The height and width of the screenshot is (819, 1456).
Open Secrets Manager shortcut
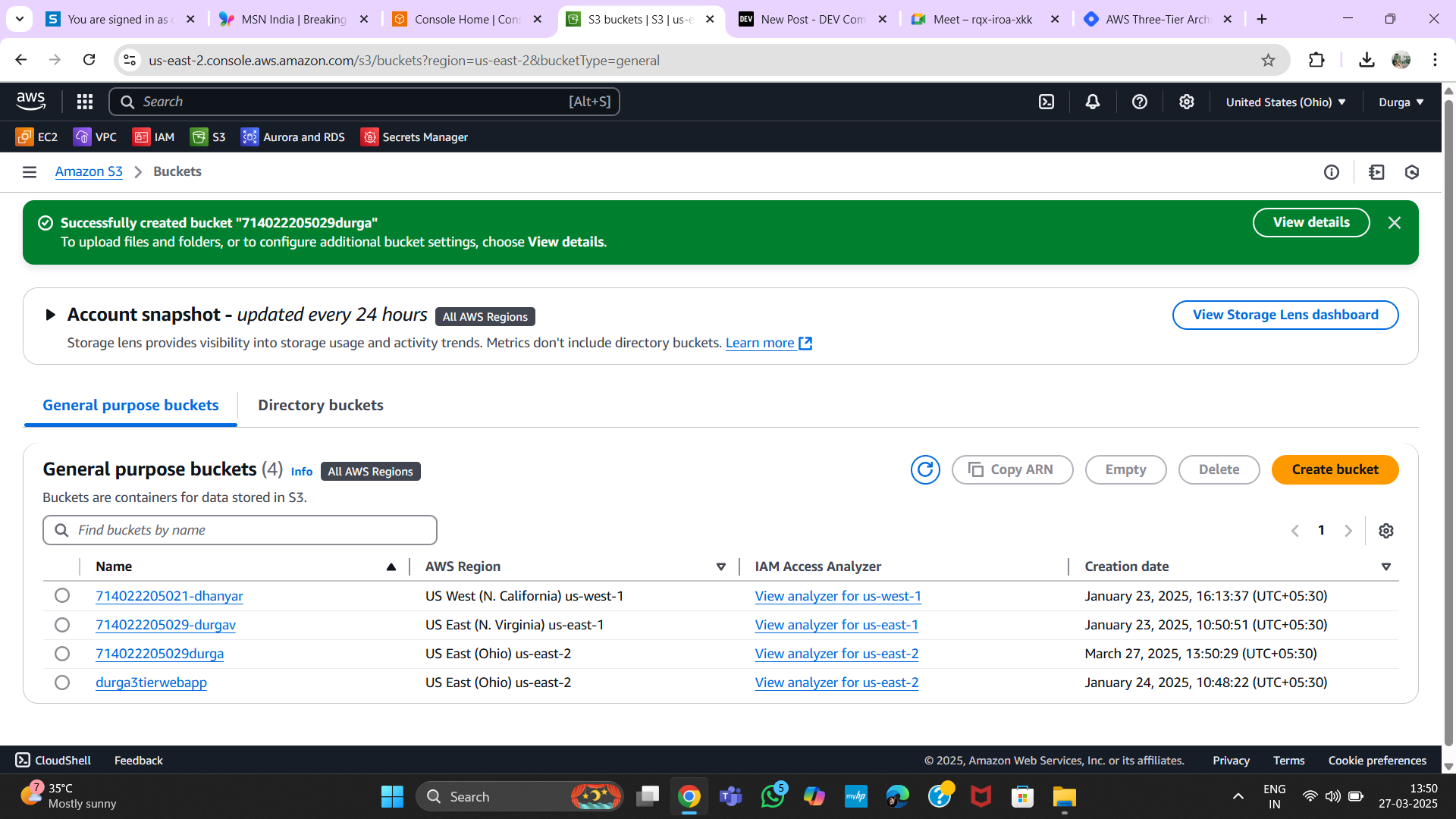(x=414, y=137)
